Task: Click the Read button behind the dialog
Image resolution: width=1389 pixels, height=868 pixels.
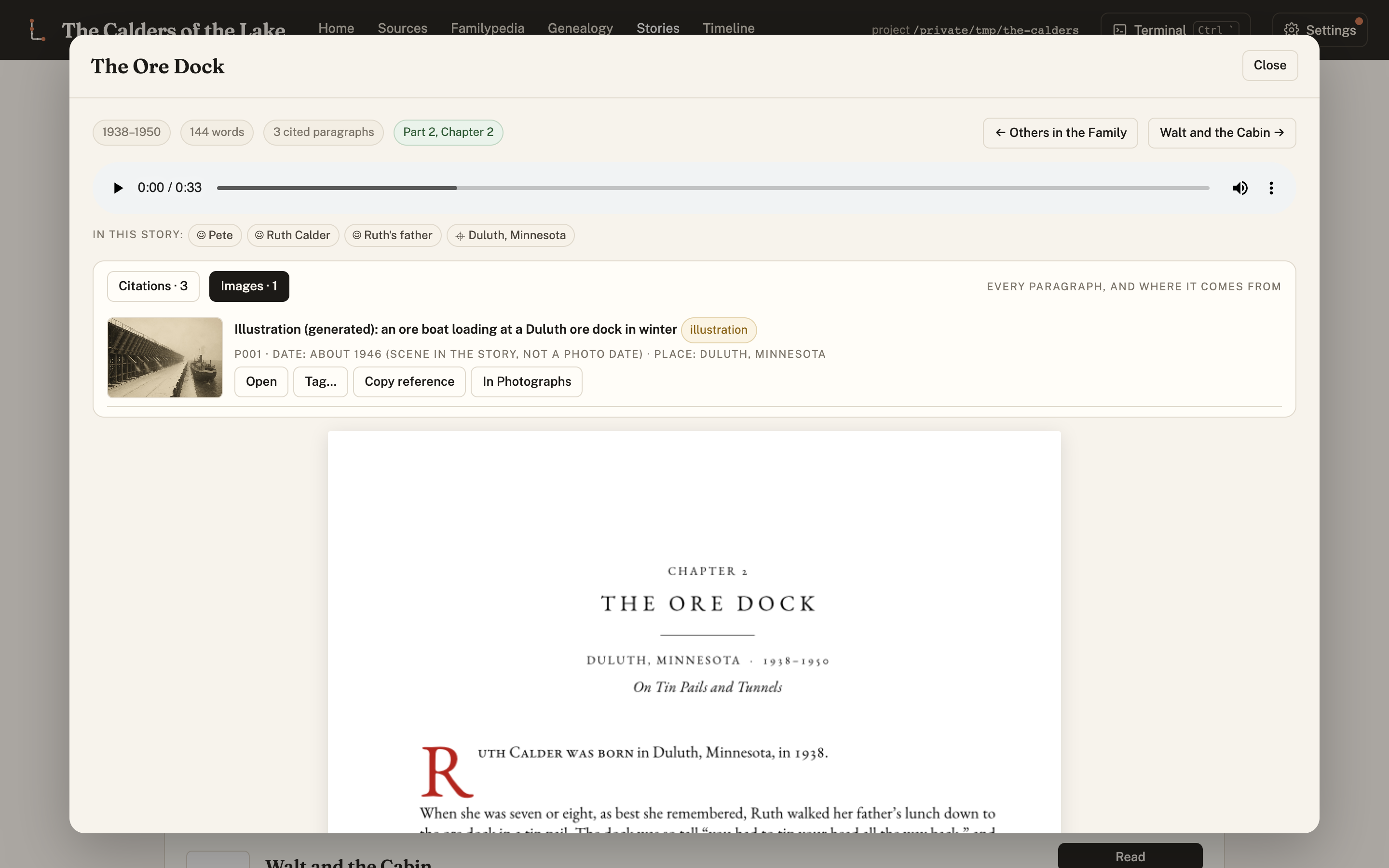Action: [x=1130, y=856]
